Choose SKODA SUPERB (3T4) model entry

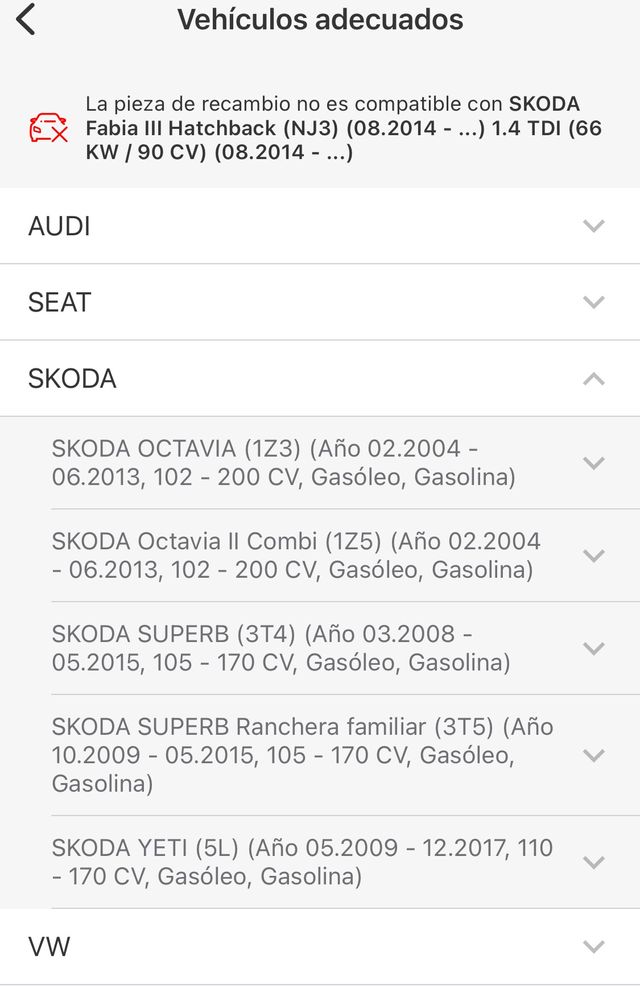[x=281, y=649]
